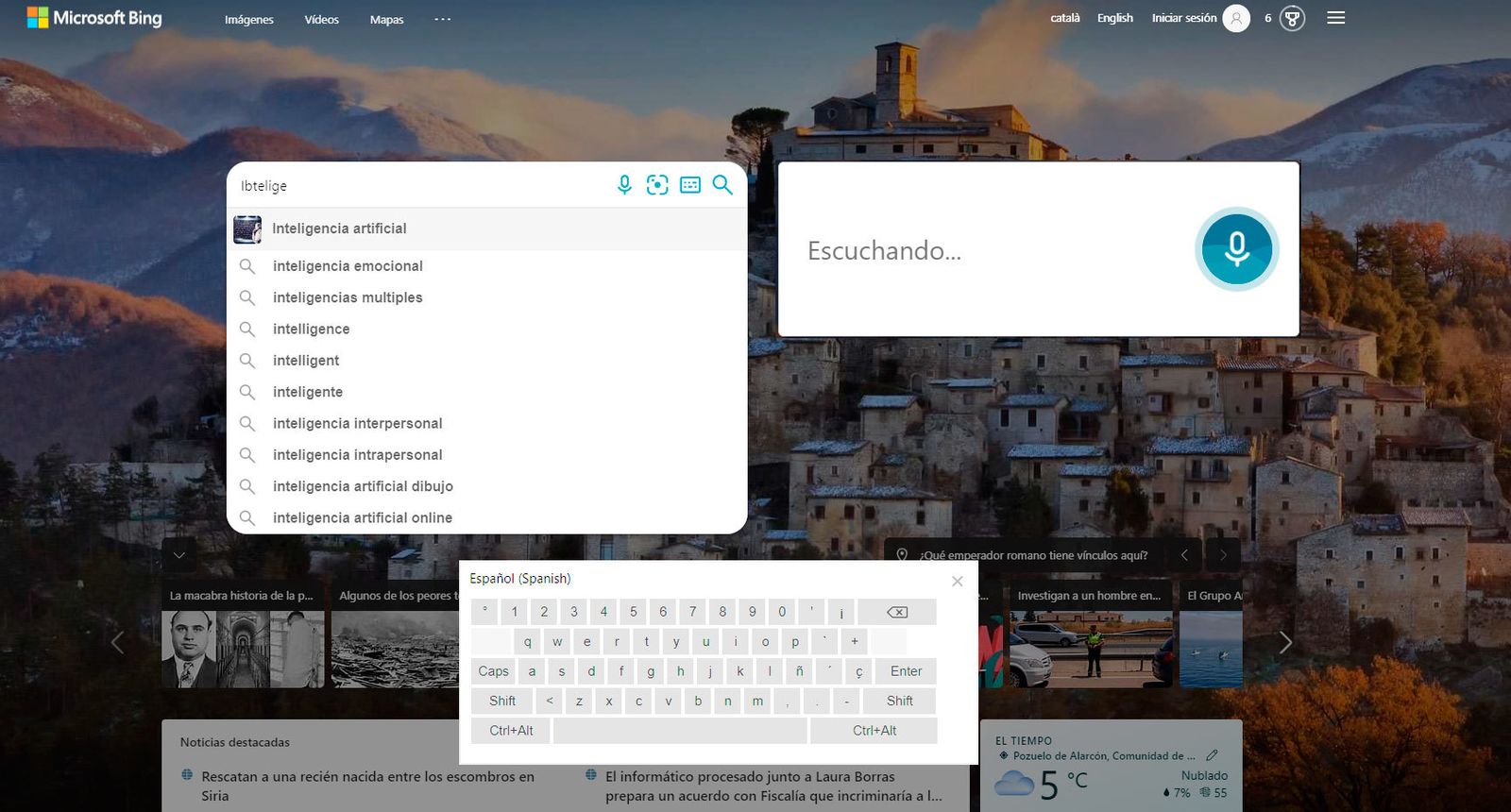Toggle the on-screen keyboard icon in search box

(690, 185)
